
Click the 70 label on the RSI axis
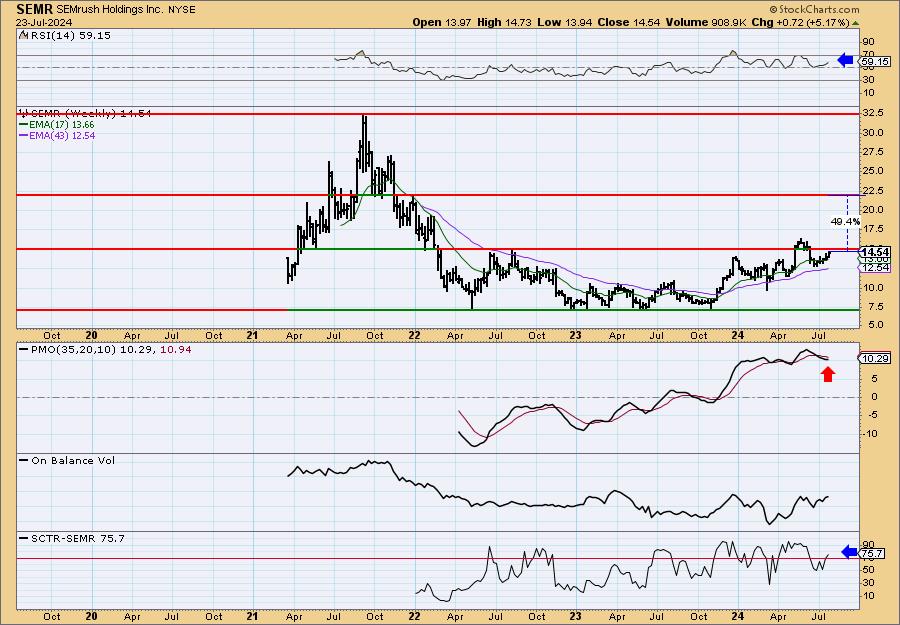868,55
